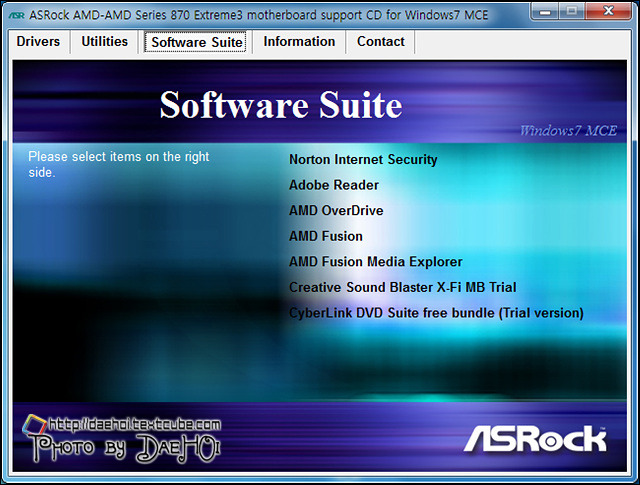Choose CyberLink DVD Suite free bundle
This screenshot has width=640, height=485.
click(436, 313)
